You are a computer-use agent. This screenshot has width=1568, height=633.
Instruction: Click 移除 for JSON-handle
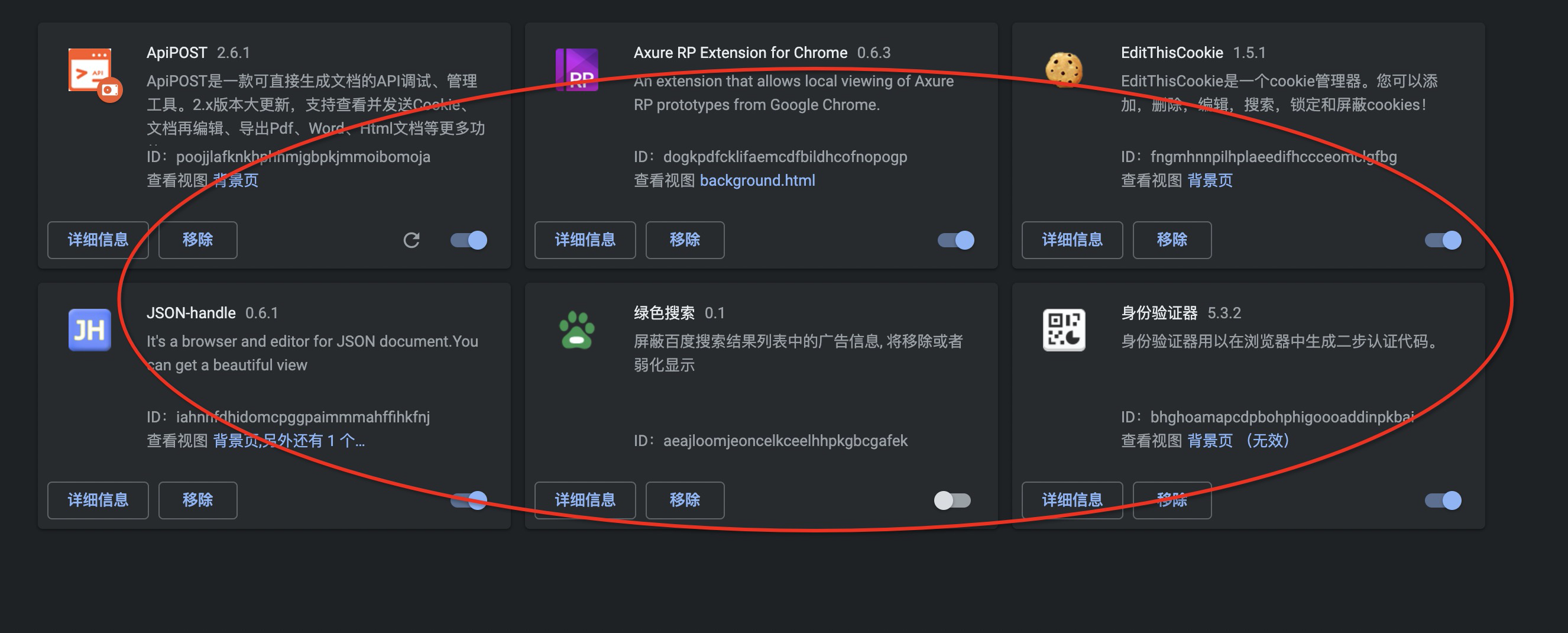click(198, 500)
